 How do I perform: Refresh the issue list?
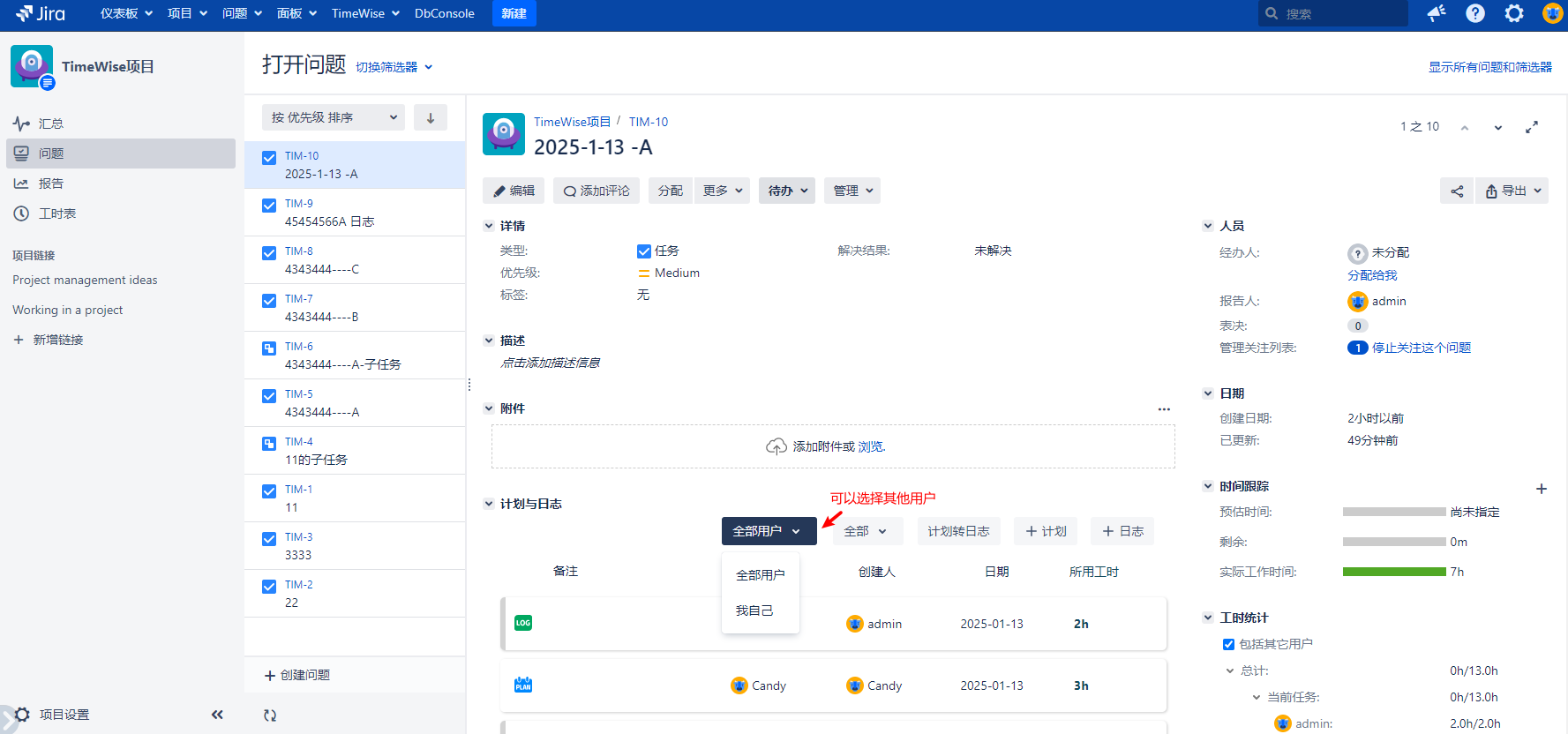pos(270,715)
